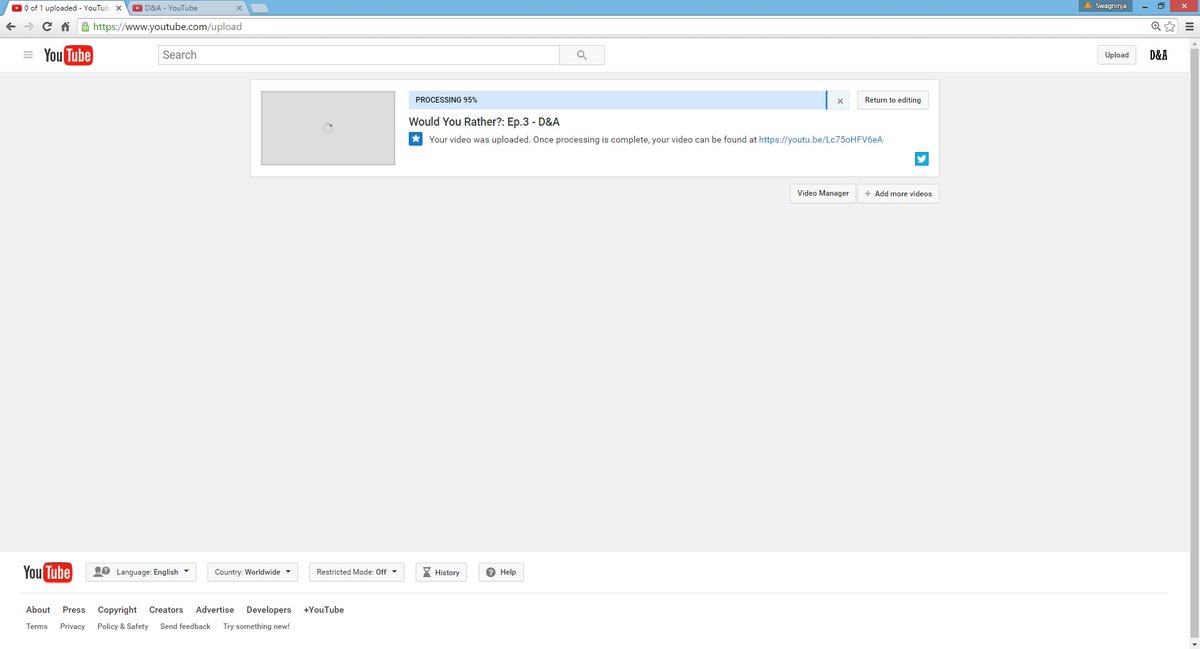1200x649 pixels.
Task: Click the Upload button in header
Action: pos(1117,55)
